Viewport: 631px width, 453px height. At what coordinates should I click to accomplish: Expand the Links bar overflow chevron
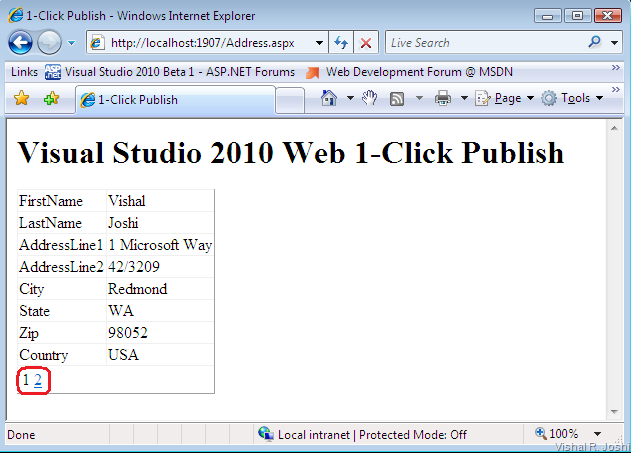tap(615, 68)
